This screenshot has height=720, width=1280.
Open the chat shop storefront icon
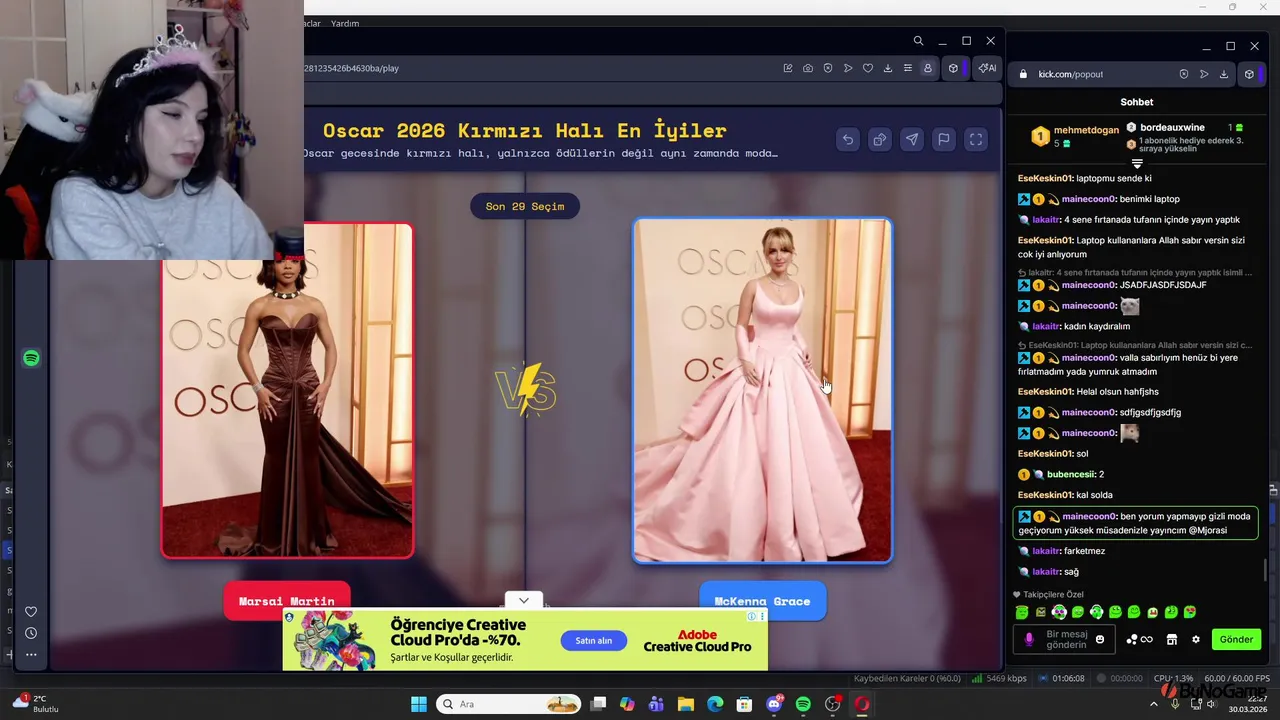(1172, 639)
